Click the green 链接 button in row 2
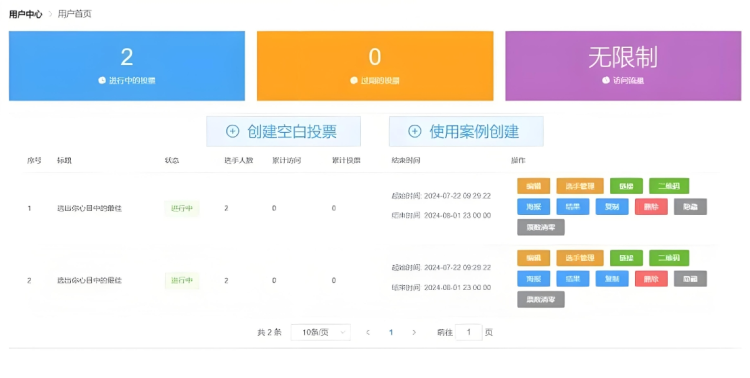 coord(626,258)
